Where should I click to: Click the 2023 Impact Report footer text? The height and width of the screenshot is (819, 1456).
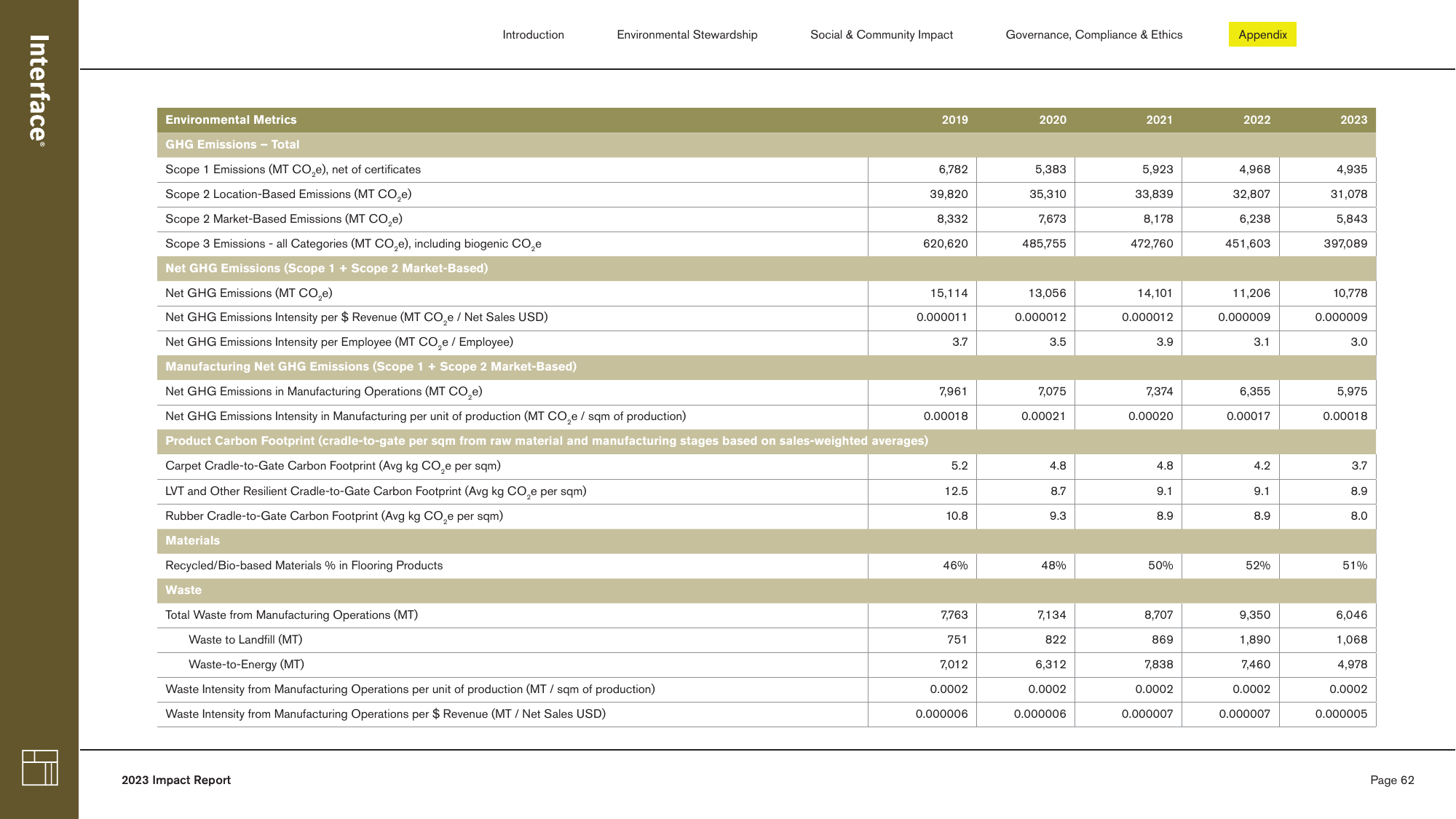coord(176,780)
